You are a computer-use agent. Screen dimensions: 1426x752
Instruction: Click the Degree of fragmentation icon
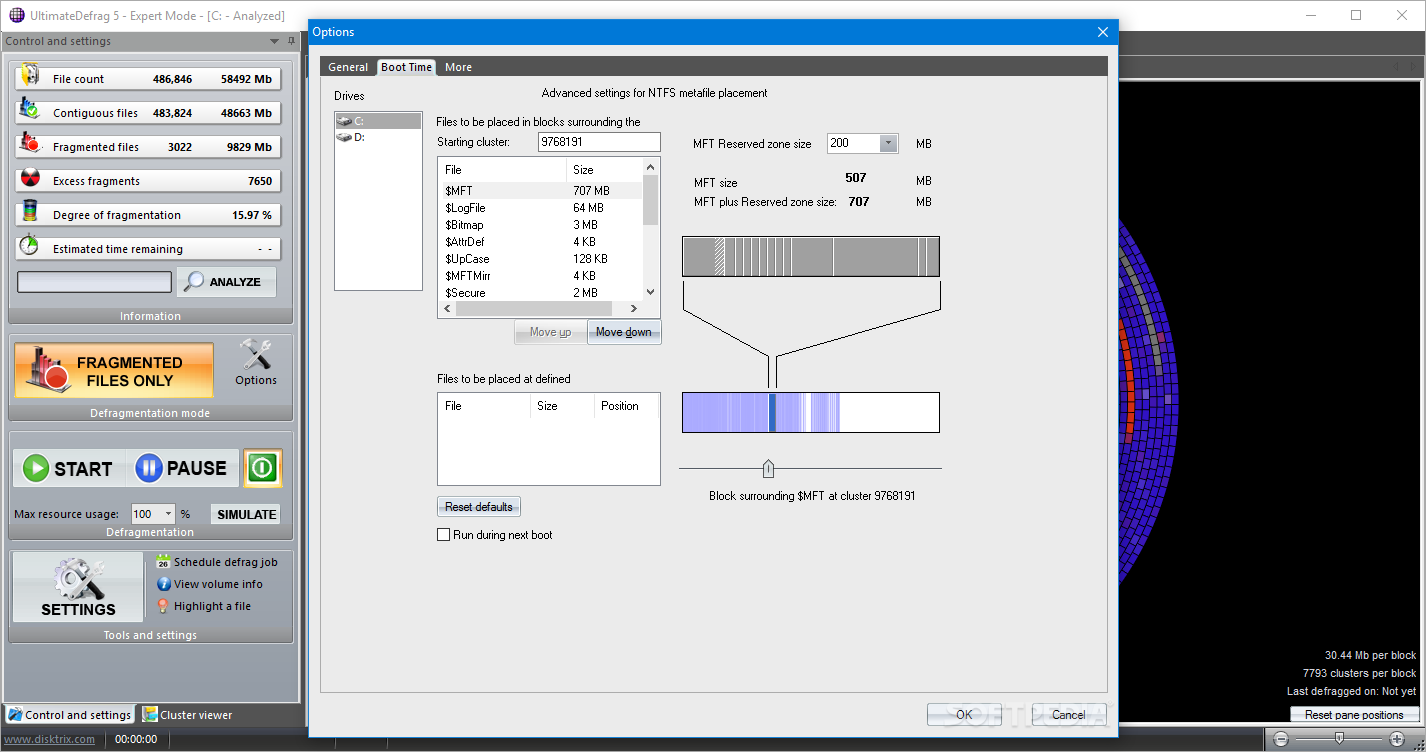pos(30,213)
